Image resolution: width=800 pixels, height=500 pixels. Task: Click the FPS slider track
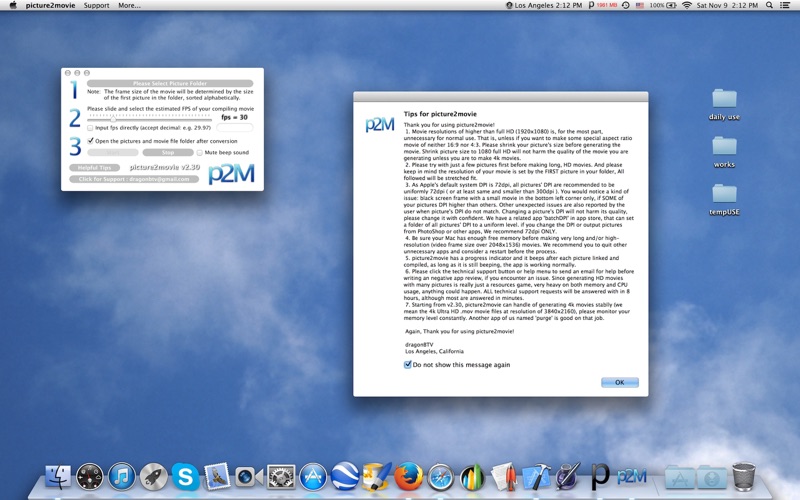[x=149, y=119]
